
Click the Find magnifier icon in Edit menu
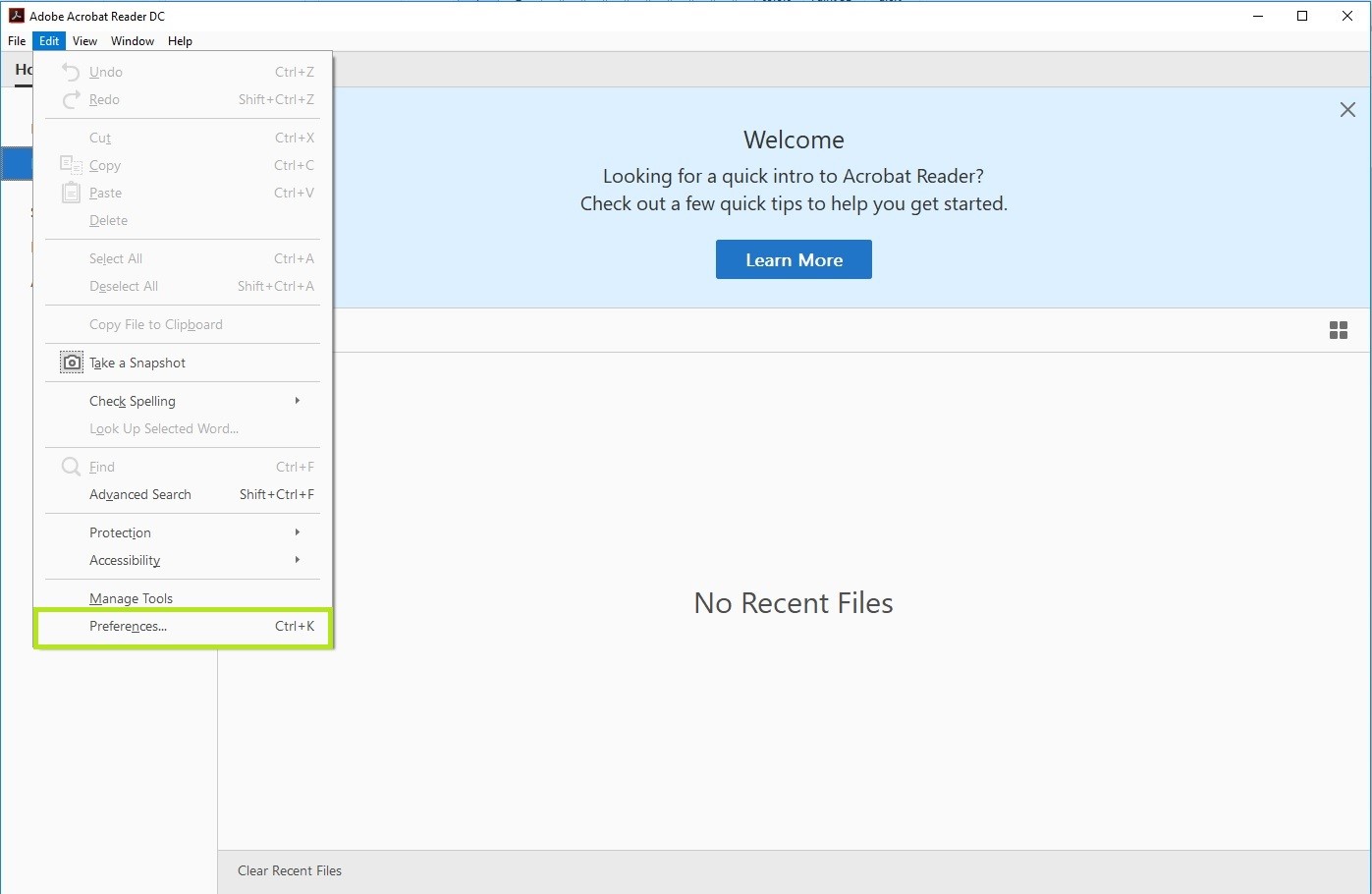pyautogui.click(x=71, y=467)
